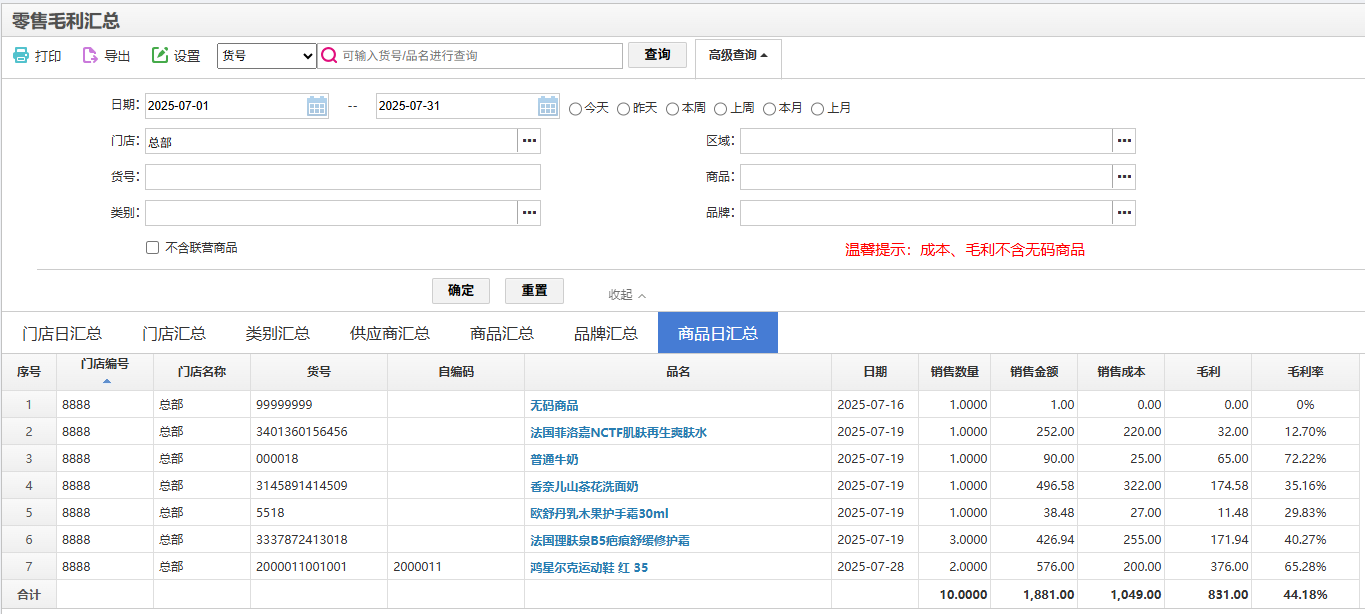Open product link 香奈儿山茶花洗面奶
The image size is (1365, 614).
(x=584, y=487)
